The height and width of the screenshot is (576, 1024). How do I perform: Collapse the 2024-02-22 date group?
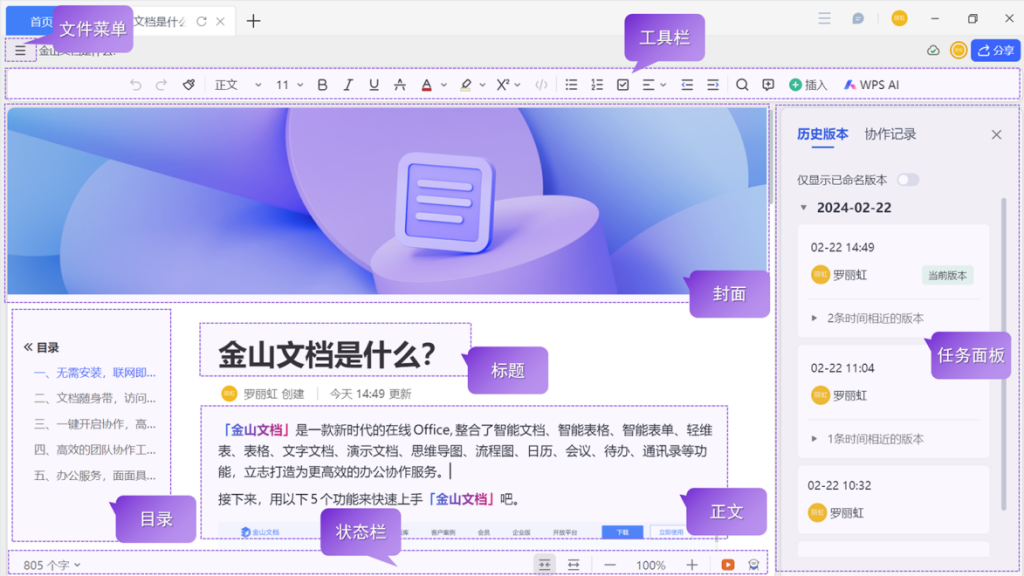pyautogui.click(x=804, y=208)
